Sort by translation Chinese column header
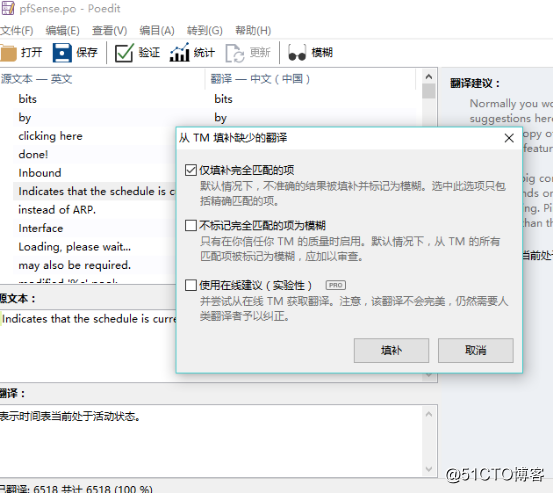 311,79
